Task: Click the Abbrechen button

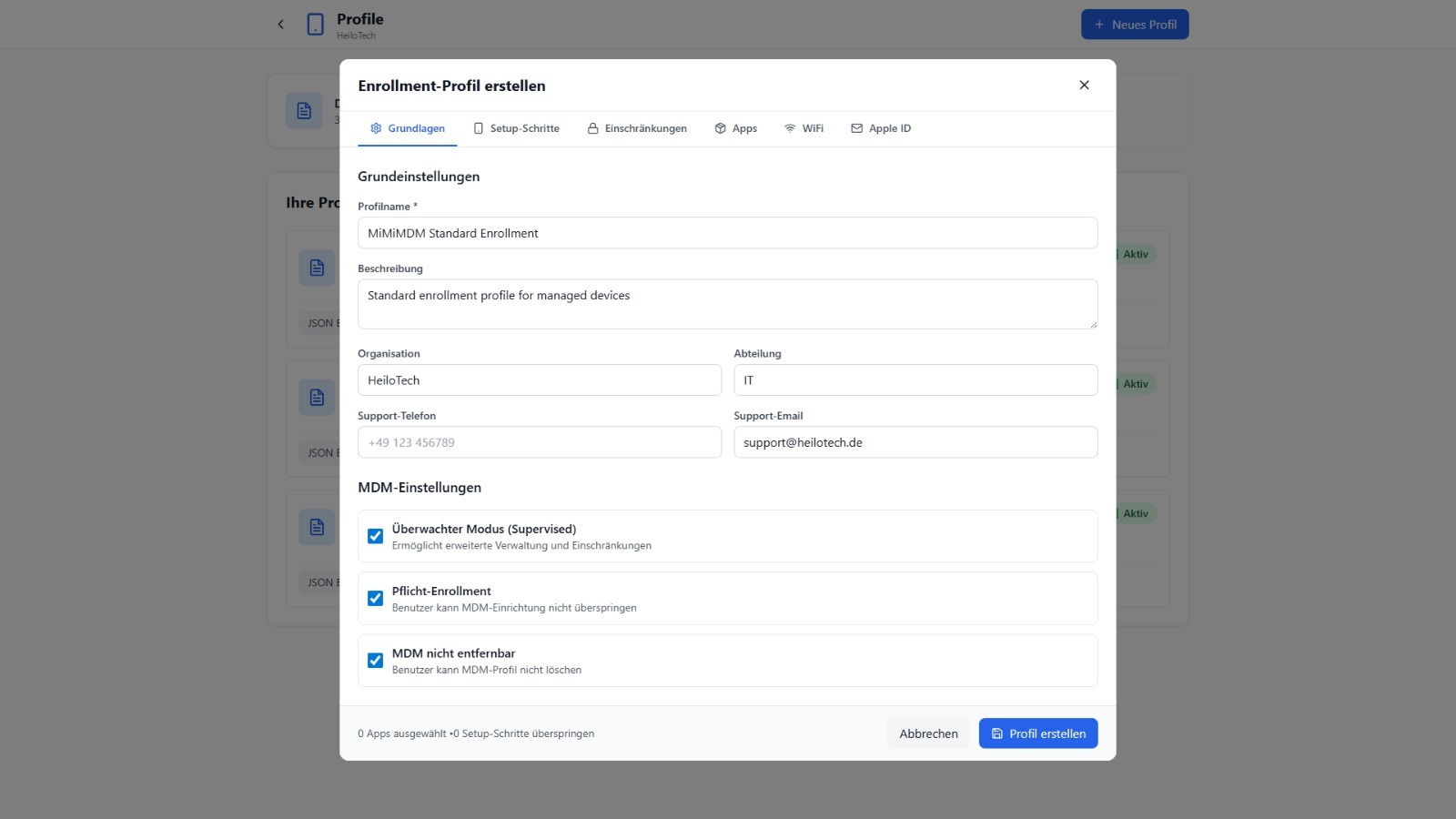Action: (x=928, y=733)
